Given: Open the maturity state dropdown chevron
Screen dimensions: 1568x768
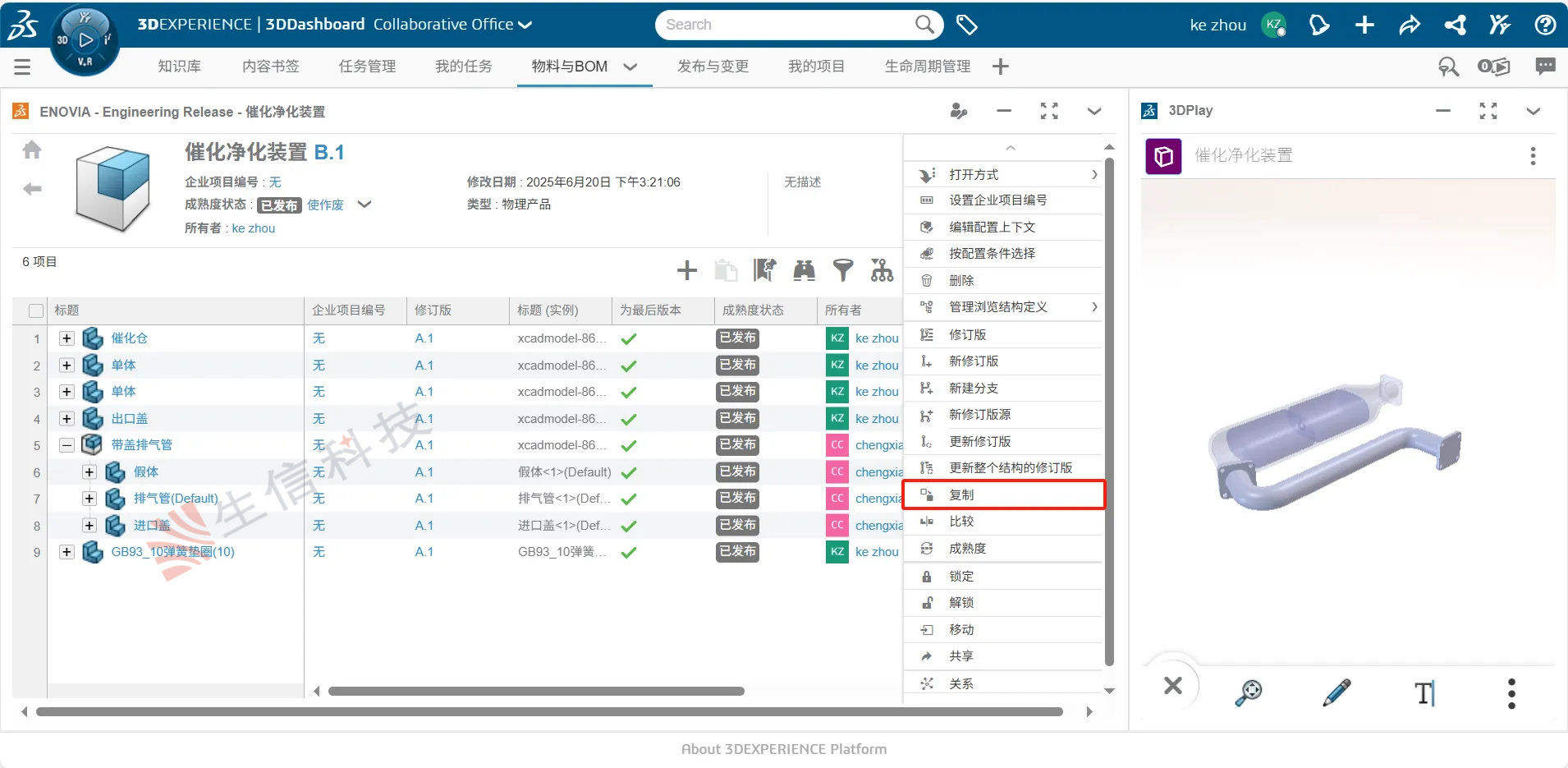Looking at the screenshot, I should pos(364,205).
